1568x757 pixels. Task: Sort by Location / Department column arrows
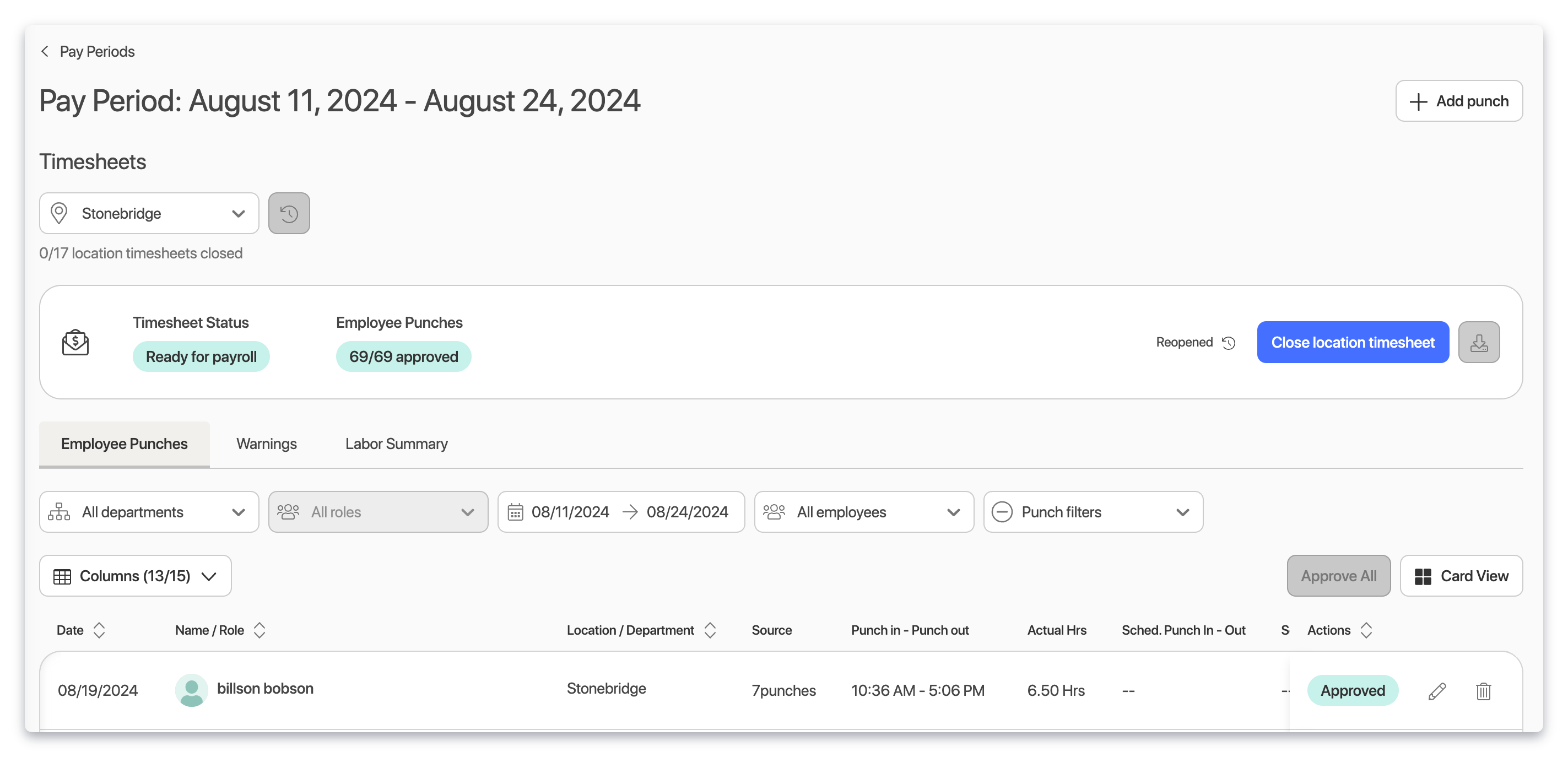pyautogui.click(x=710, y=630)
